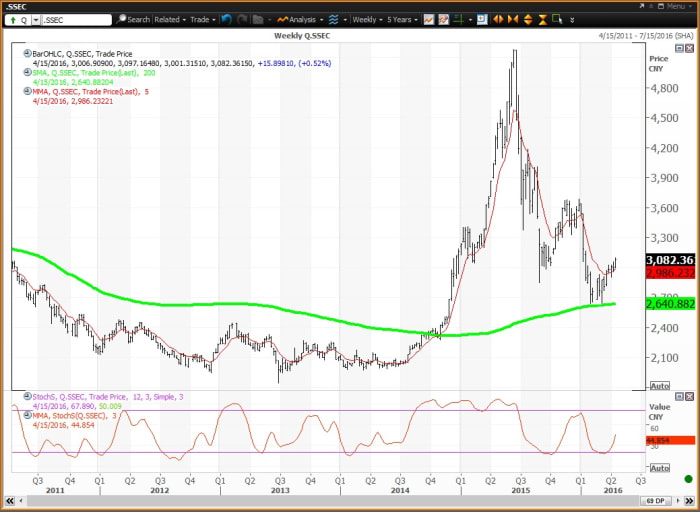Open the Weekly interval dropdown

coord(368,19)
